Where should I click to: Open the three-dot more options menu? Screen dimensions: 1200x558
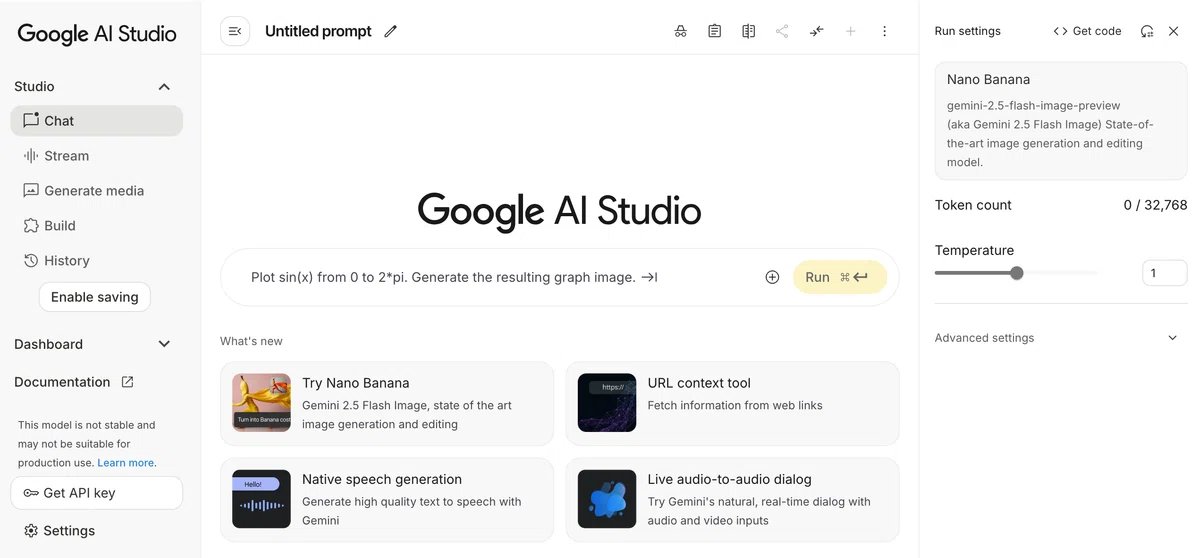point(884,31)
